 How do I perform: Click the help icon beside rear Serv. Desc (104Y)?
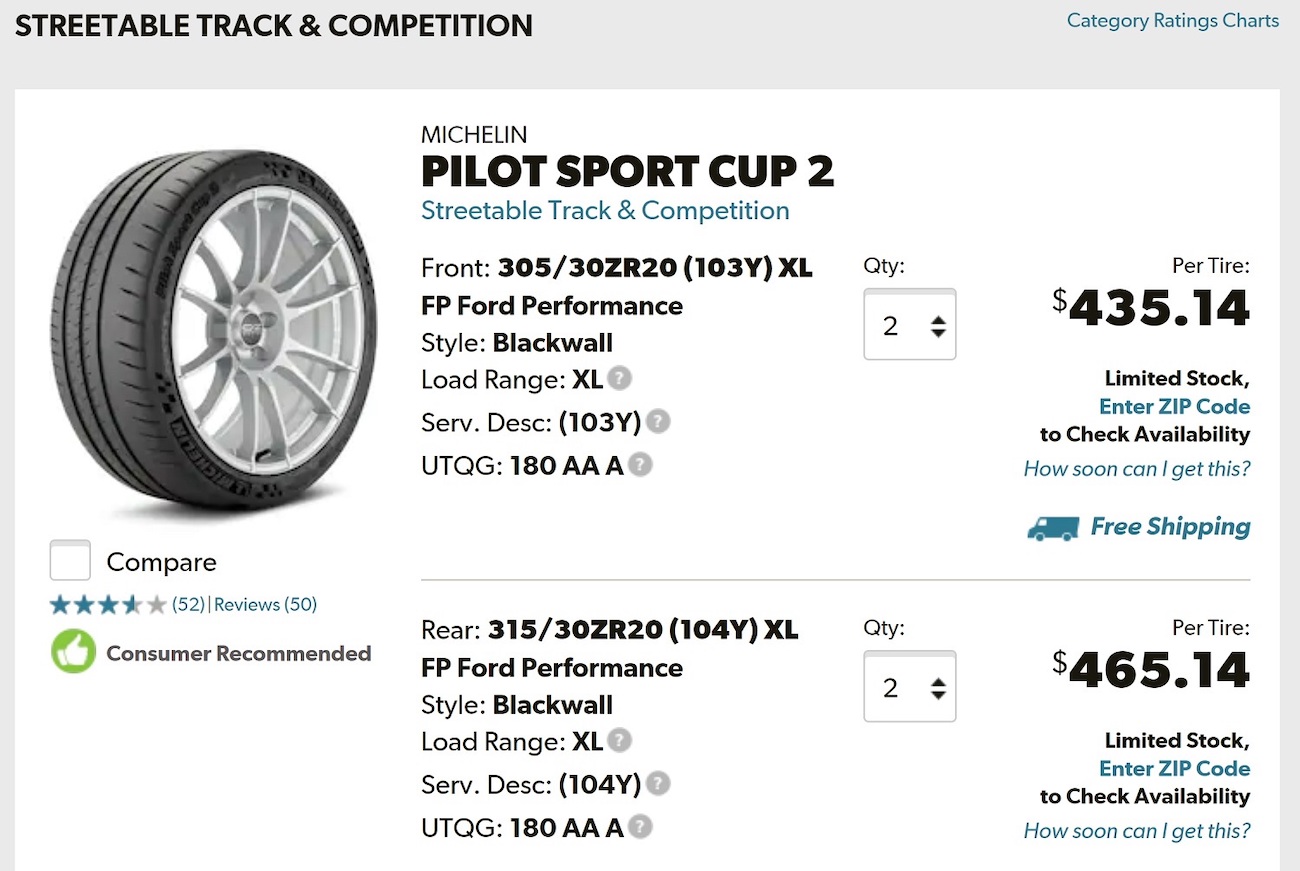coord(658,783)
